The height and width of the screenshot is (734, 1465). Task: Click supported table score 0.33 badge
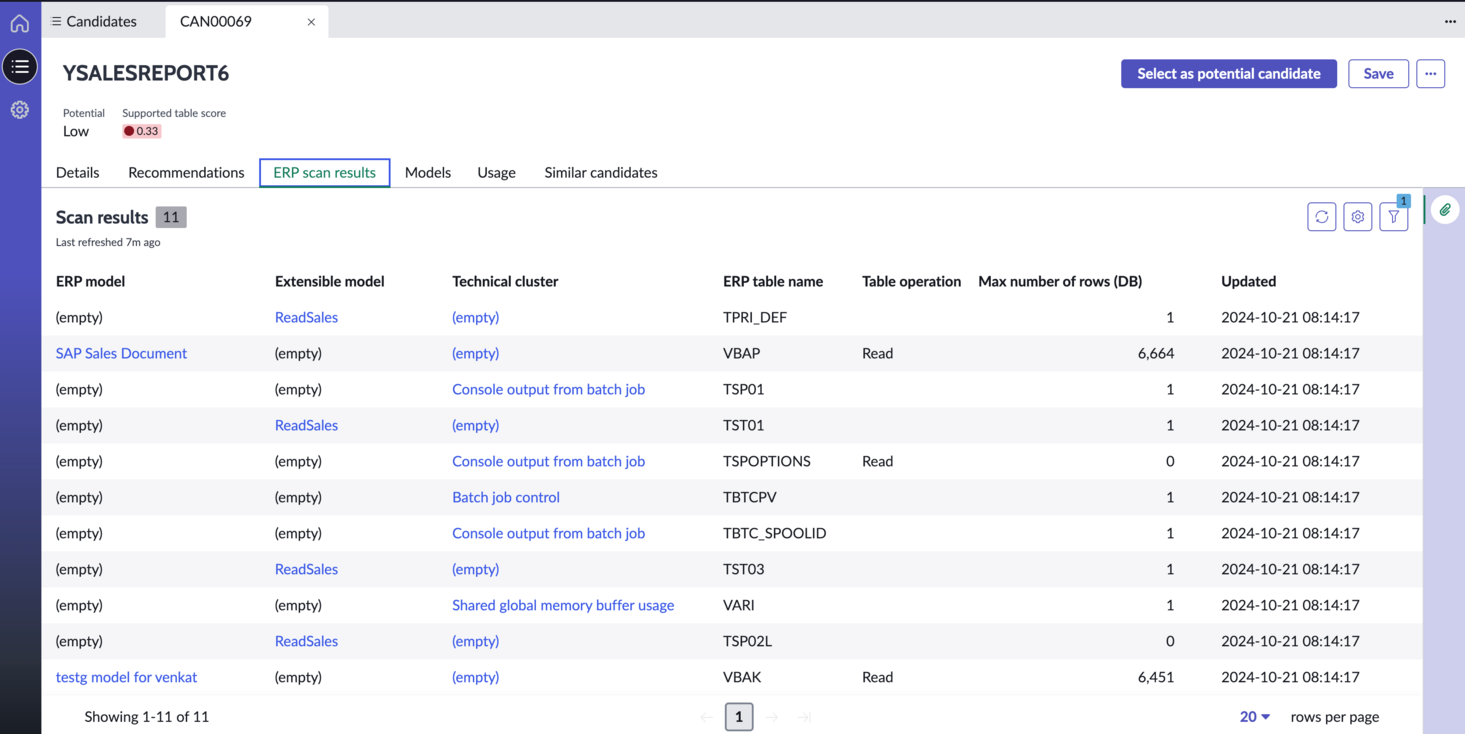pos(141,131)
